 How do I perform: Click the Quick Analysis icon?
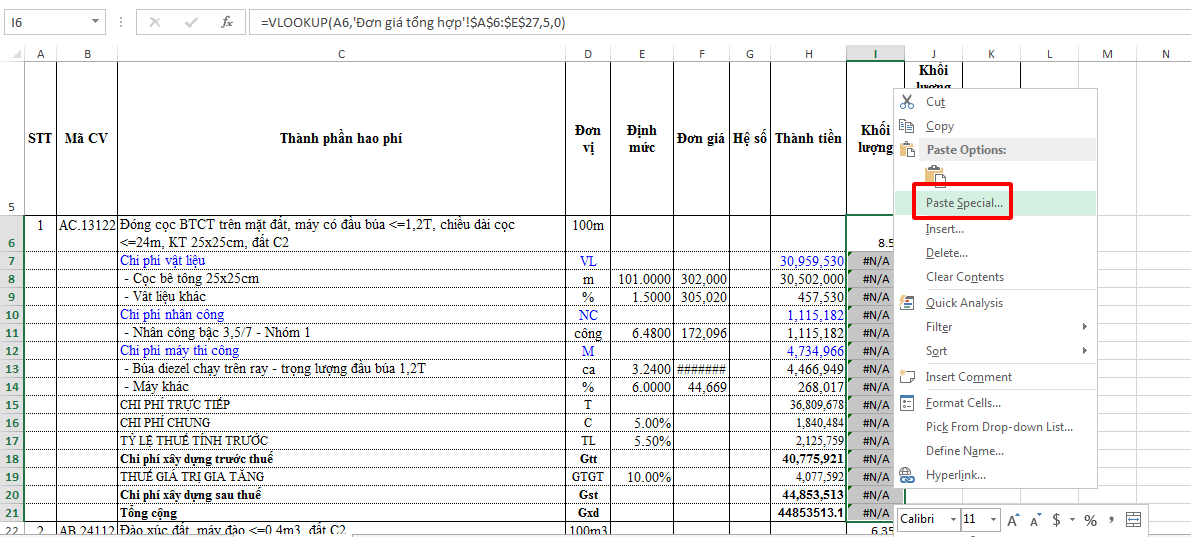coord(907,302)
